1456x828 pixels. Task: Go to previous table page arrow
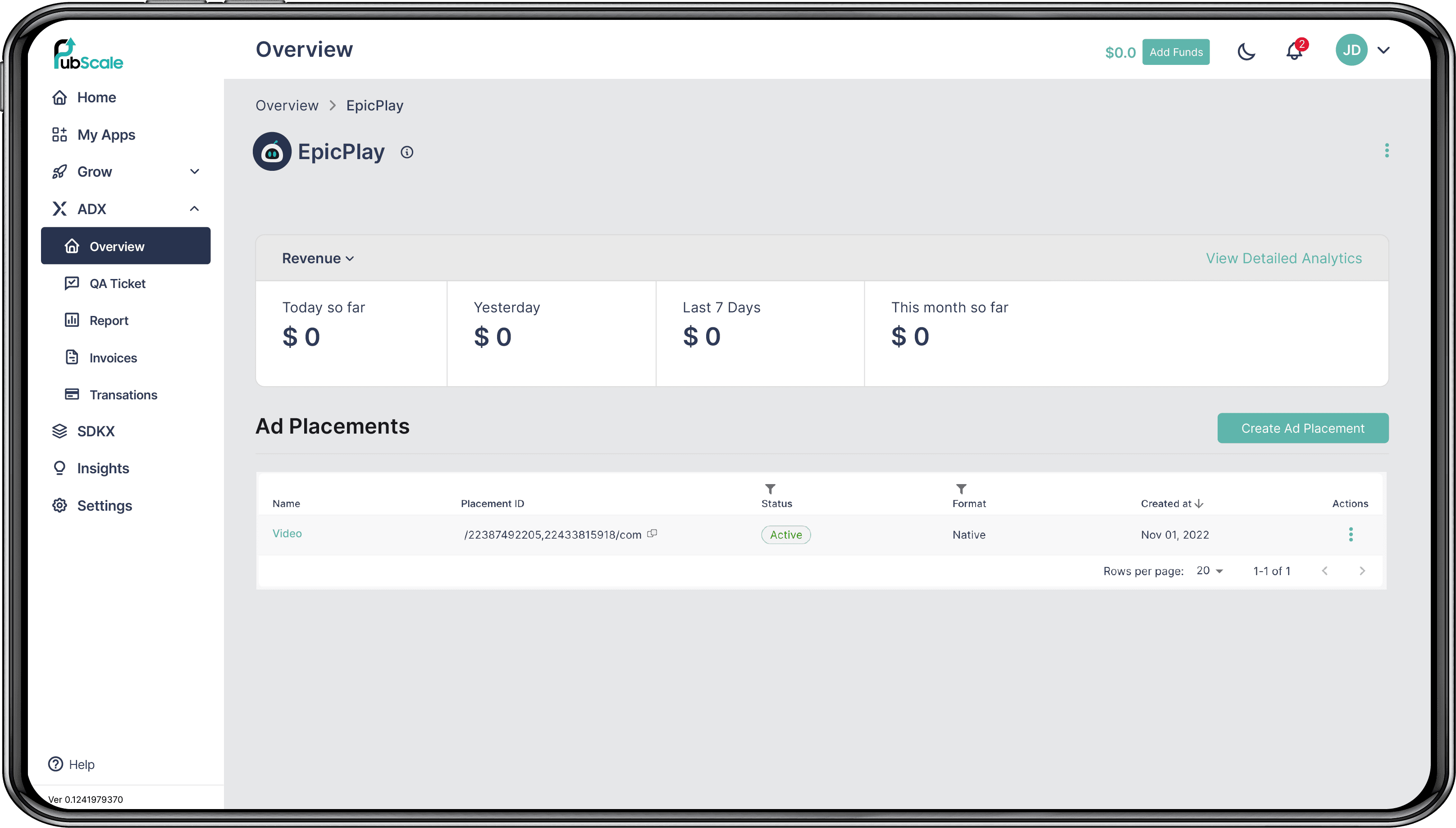point(1325,571)
